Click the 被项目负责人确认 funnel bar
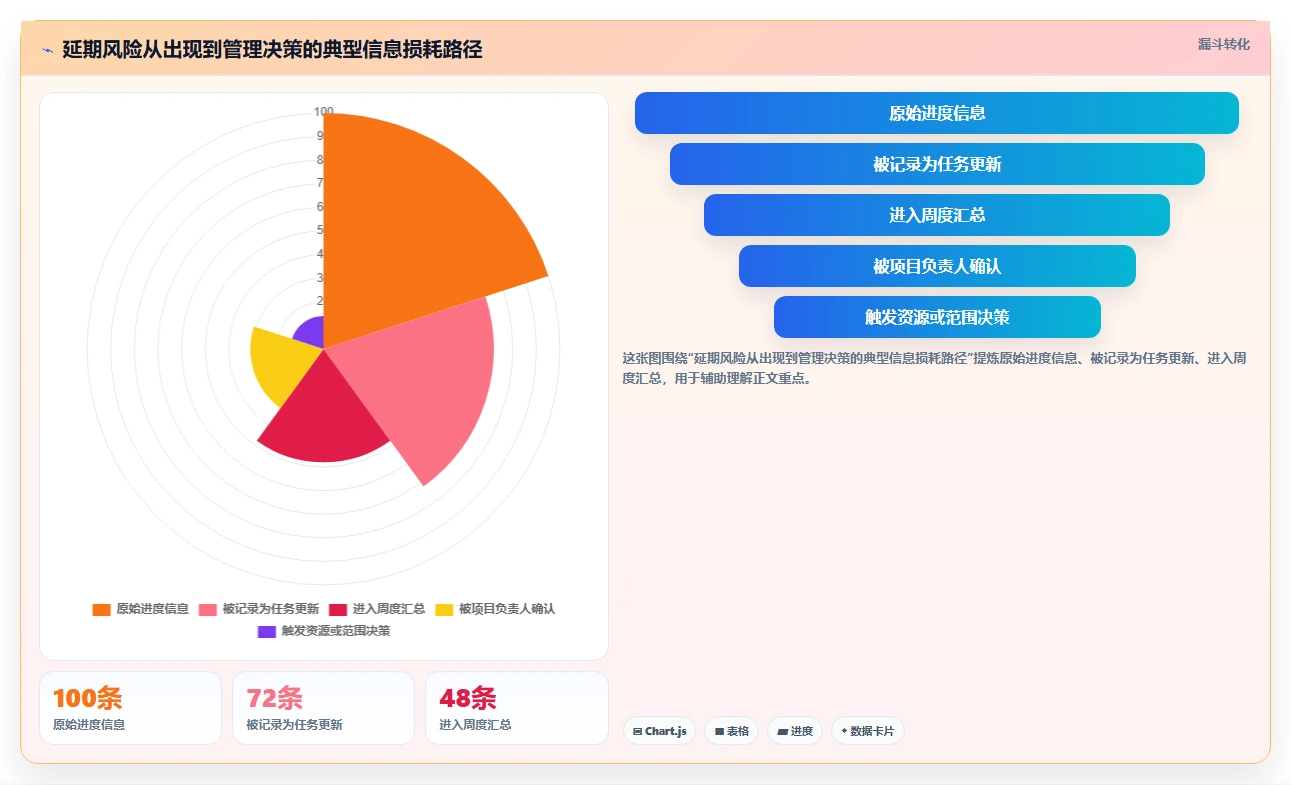This screenshot has width=1291, height=785. tap(937, 266)
